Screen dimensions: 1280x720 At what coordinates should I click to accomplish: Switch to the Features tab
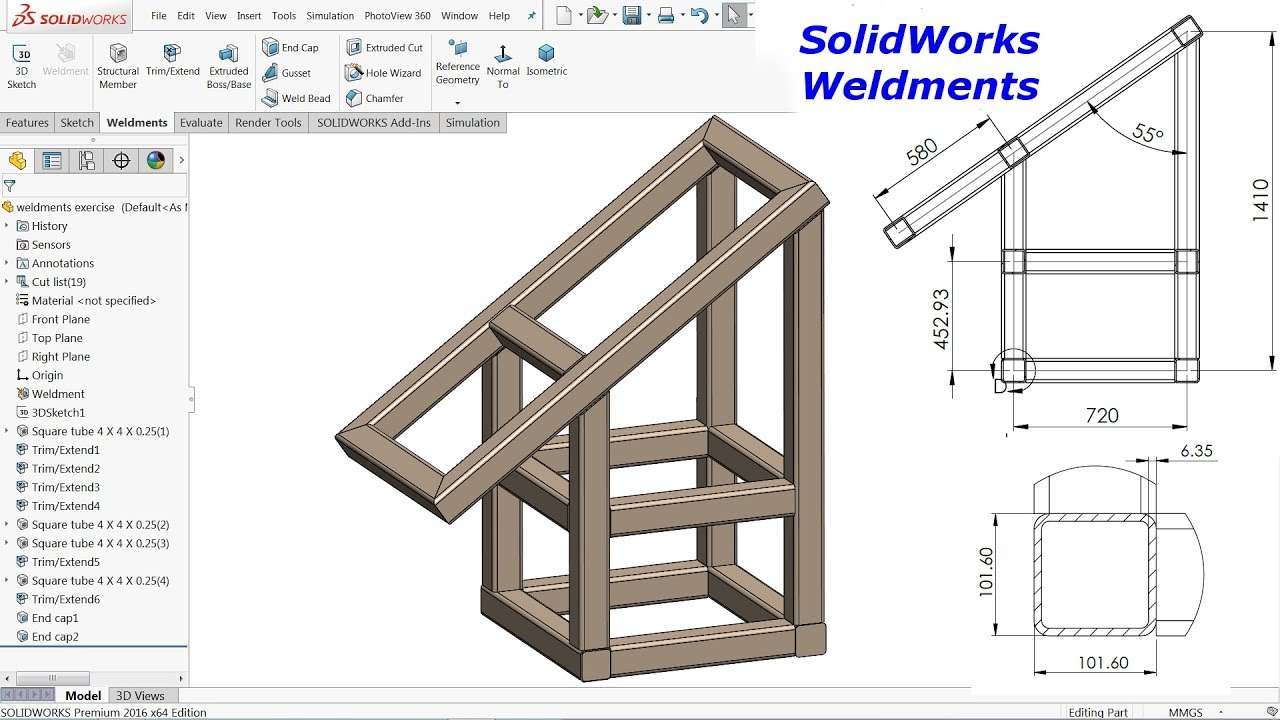[27, 123]
